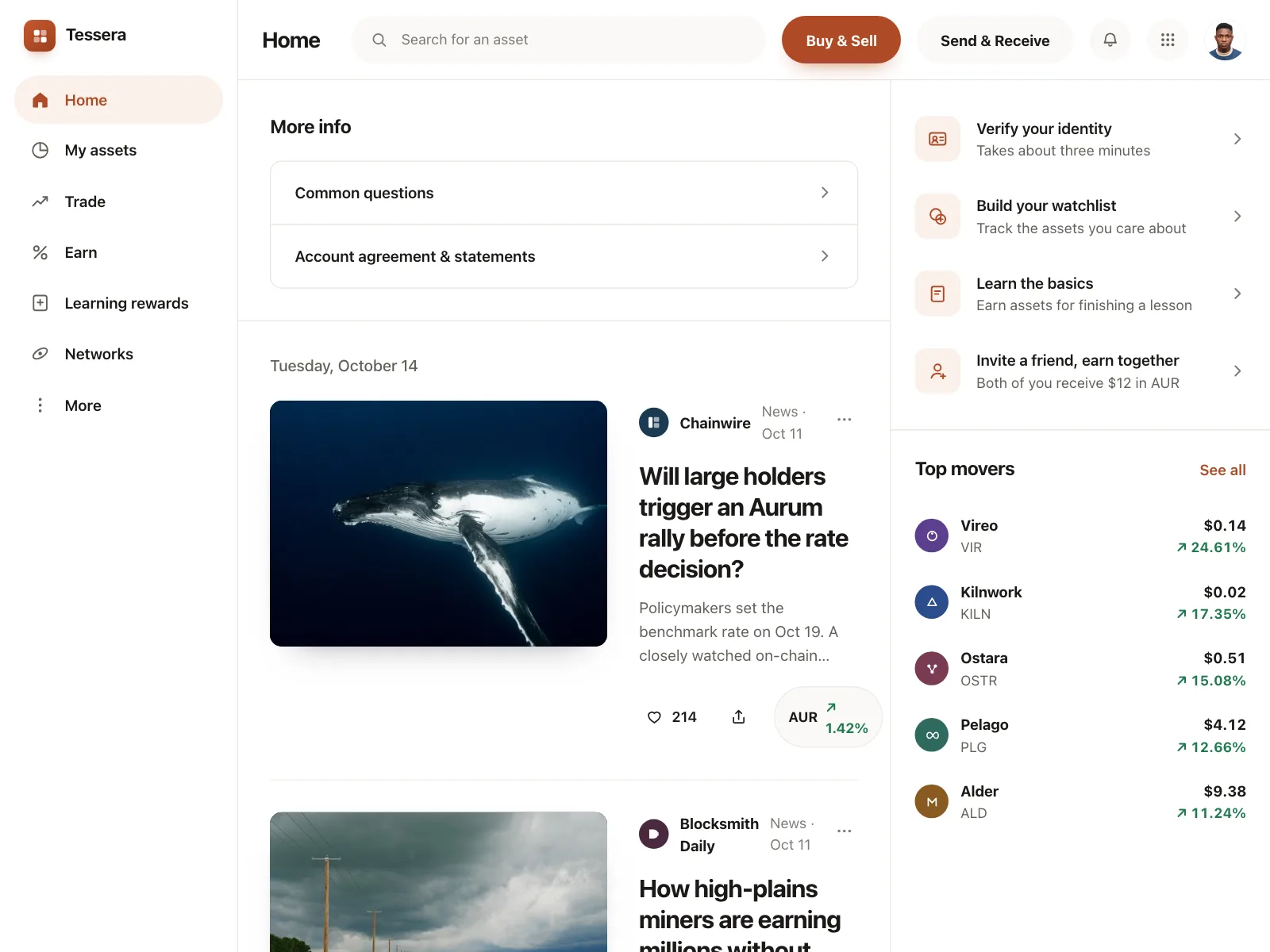This screenshot has width=1270, height=952.
Task: Open more options for Chainwire article
Action: (x=844, y=420)
